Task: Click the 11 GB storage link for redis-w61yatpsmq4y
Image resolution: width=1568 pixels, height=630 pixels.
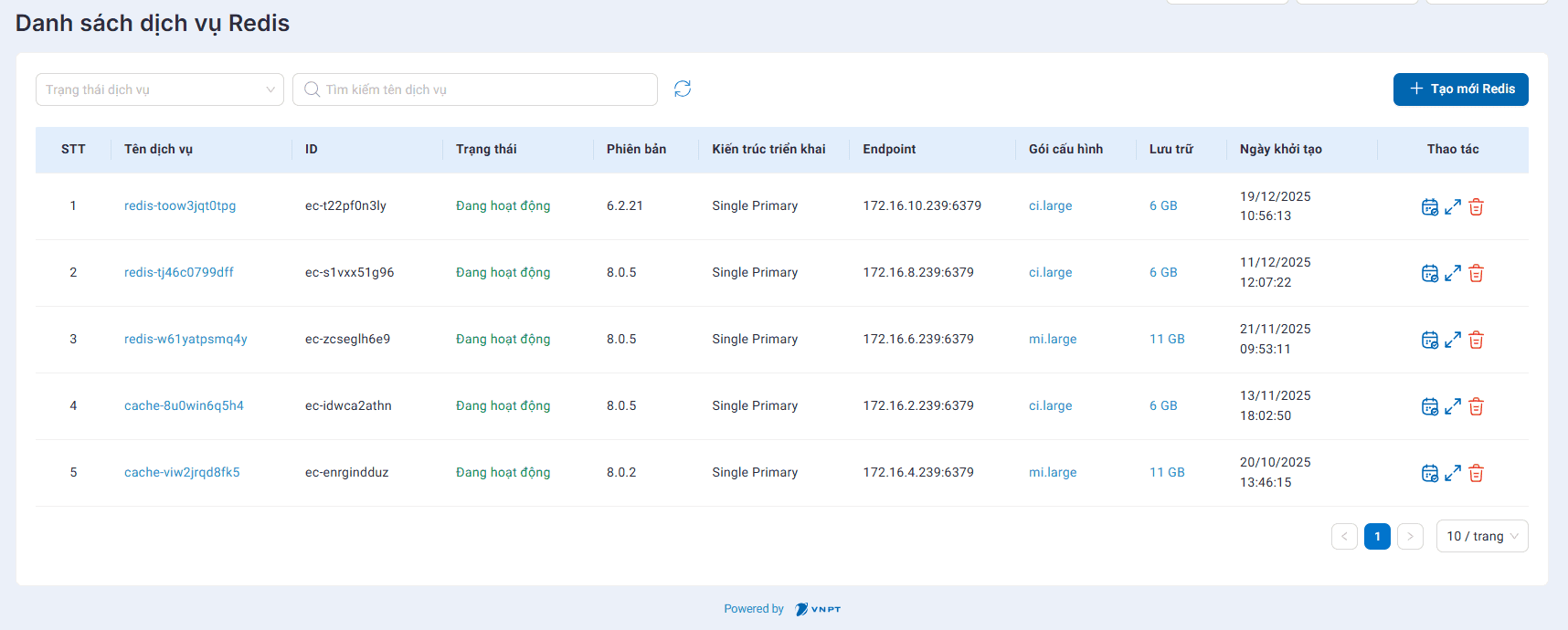Action: coord(1166,339)
